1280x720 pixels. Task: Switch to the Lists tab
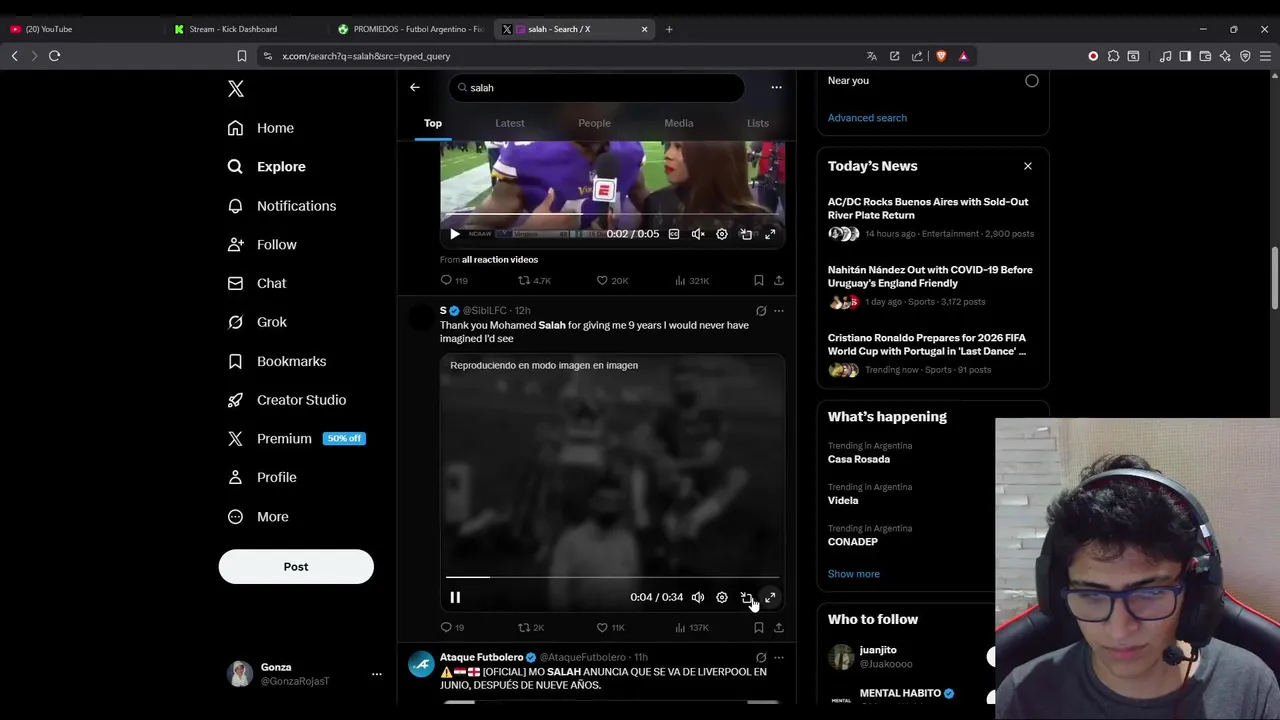click(758, 123)
